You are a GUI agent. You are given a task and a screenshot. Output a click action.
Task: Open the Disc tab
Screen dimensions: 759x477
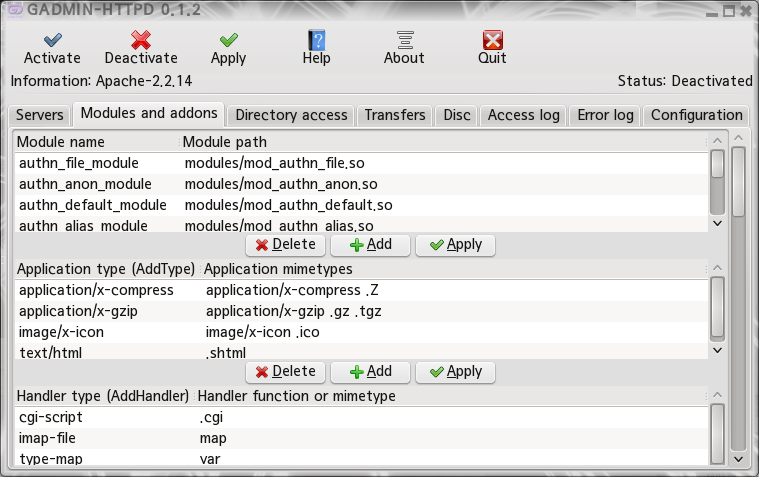click(456, 115)
